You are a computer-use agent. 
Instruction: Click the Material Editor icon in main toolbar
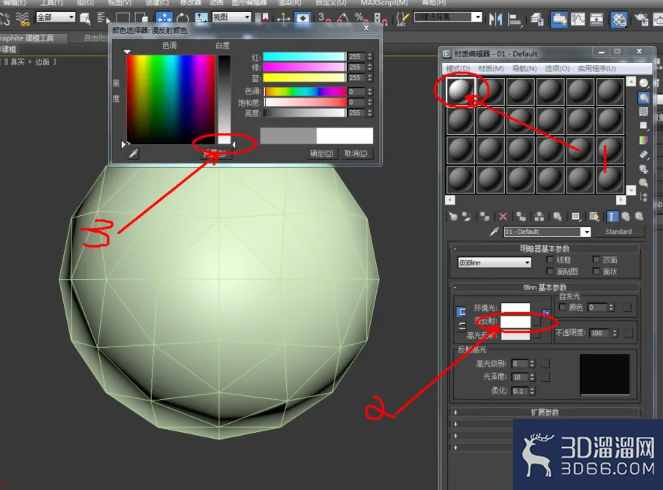[x=619, y=19]
